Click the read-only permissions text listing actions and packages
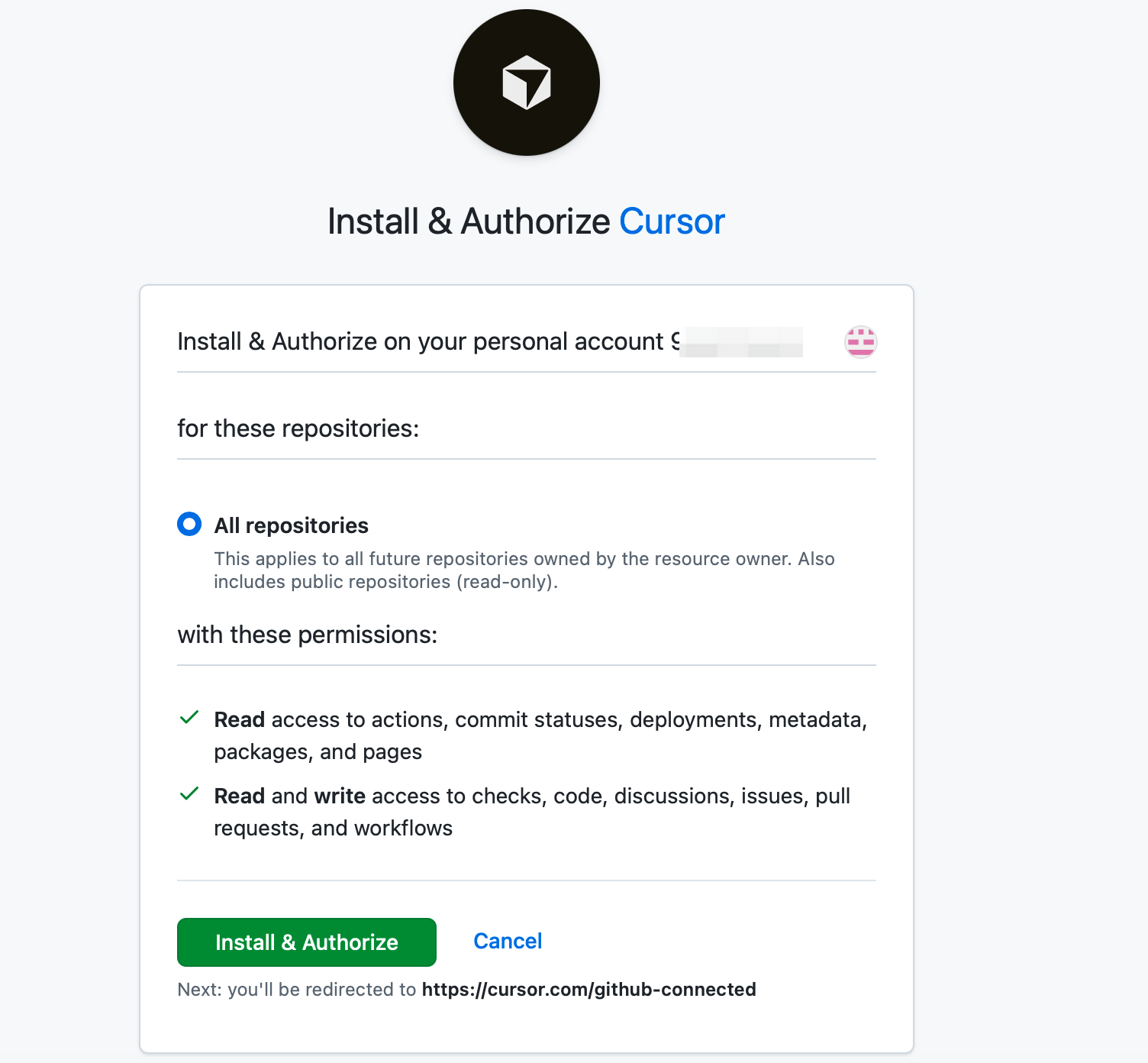This screenshot has height=1063, width=1148. coord(540,735)
